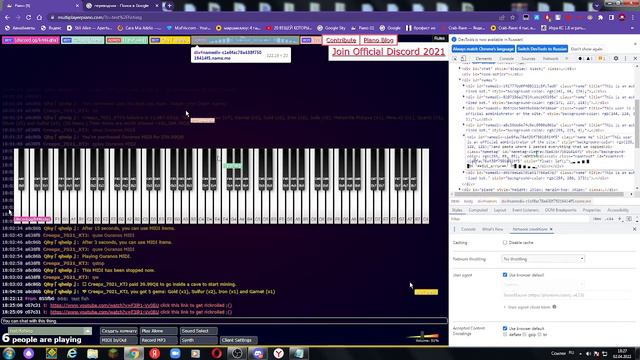Click the Don't show again link
The width and height of the screenshot is (640, 360).
[x=587, y=49]
